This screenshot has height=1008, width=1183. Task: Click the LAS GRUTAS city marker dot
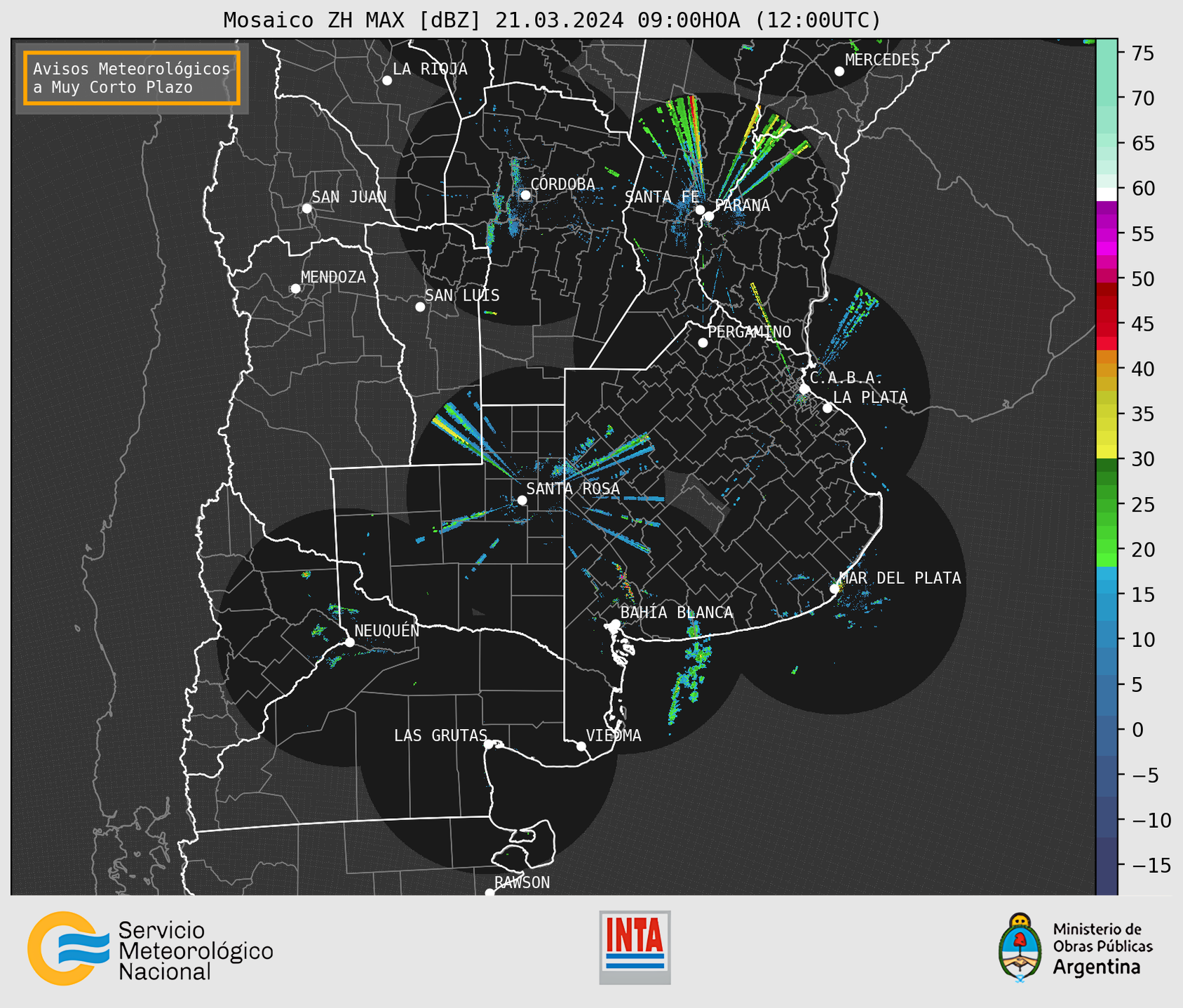489,744
